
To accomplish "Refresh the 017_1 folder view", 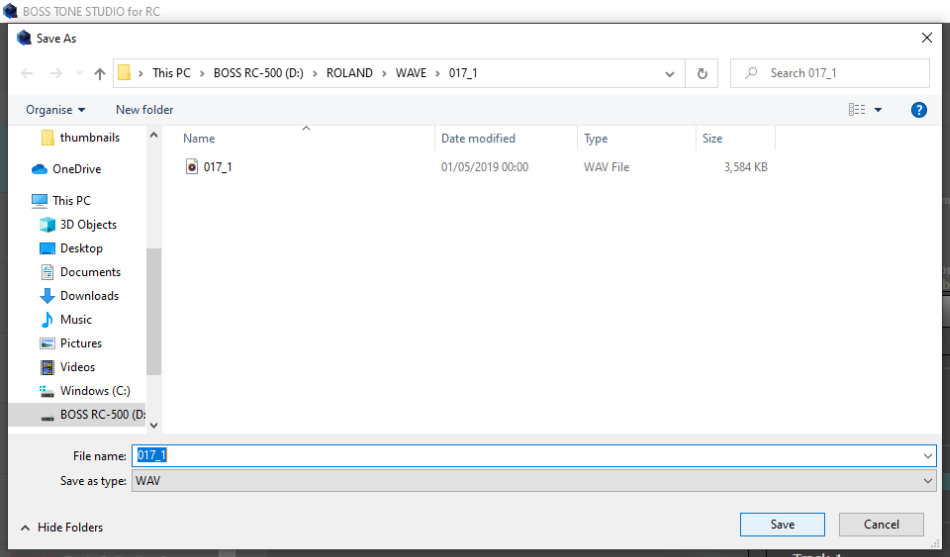I will click(702, 73).
